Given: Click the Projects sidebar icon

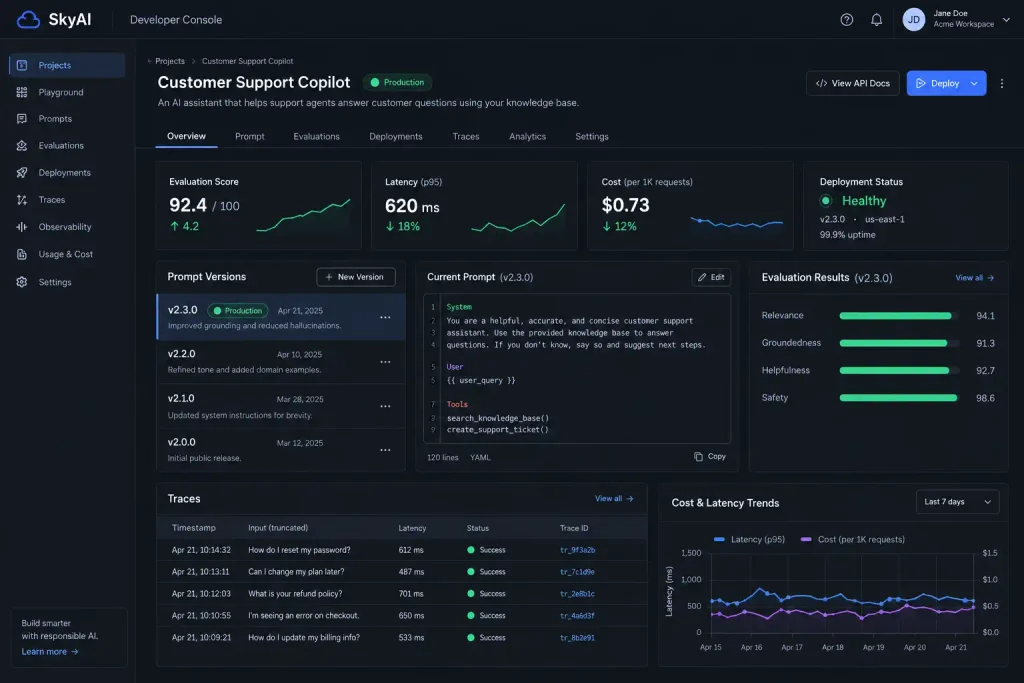Looking at the screenshot, I should [22, 65].
